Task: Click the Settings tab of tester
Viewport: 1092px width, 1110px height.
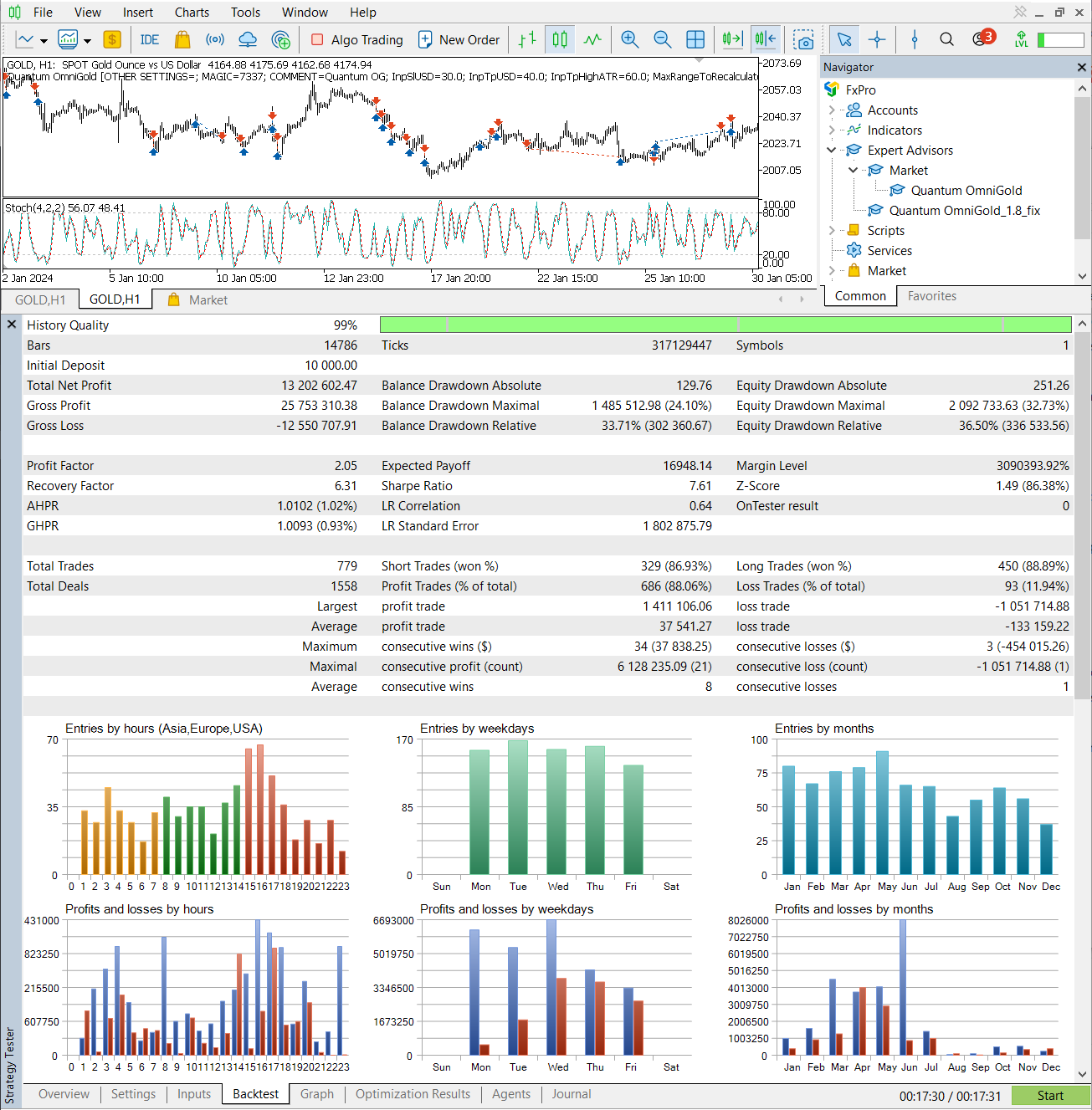Action: point(133,1094)
